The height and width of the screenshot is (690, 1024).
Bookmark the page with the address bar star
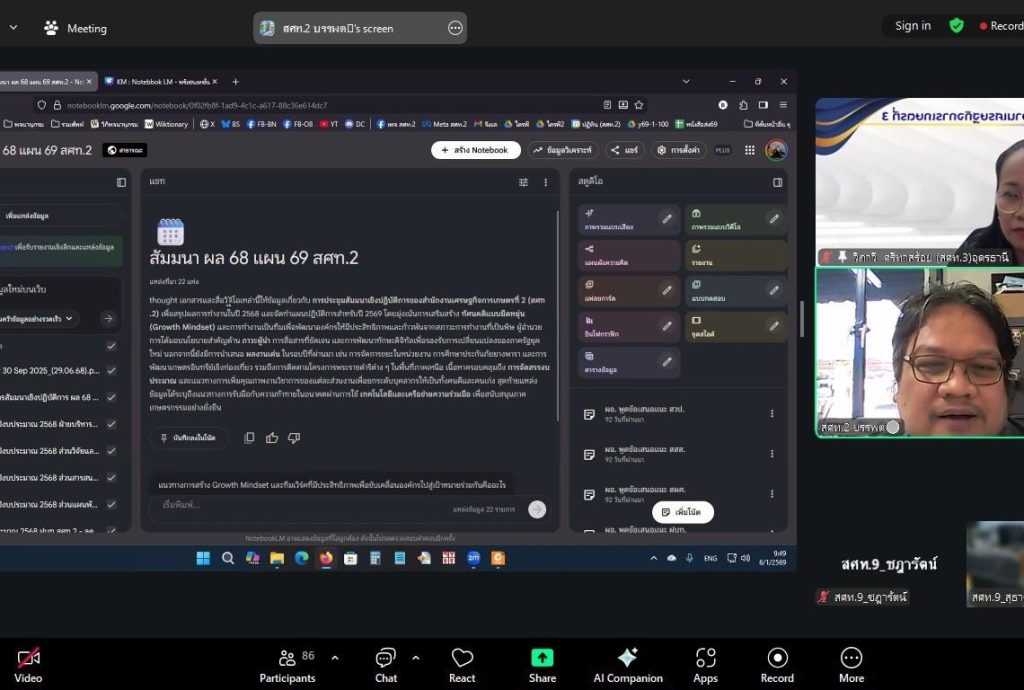[639, 105]
